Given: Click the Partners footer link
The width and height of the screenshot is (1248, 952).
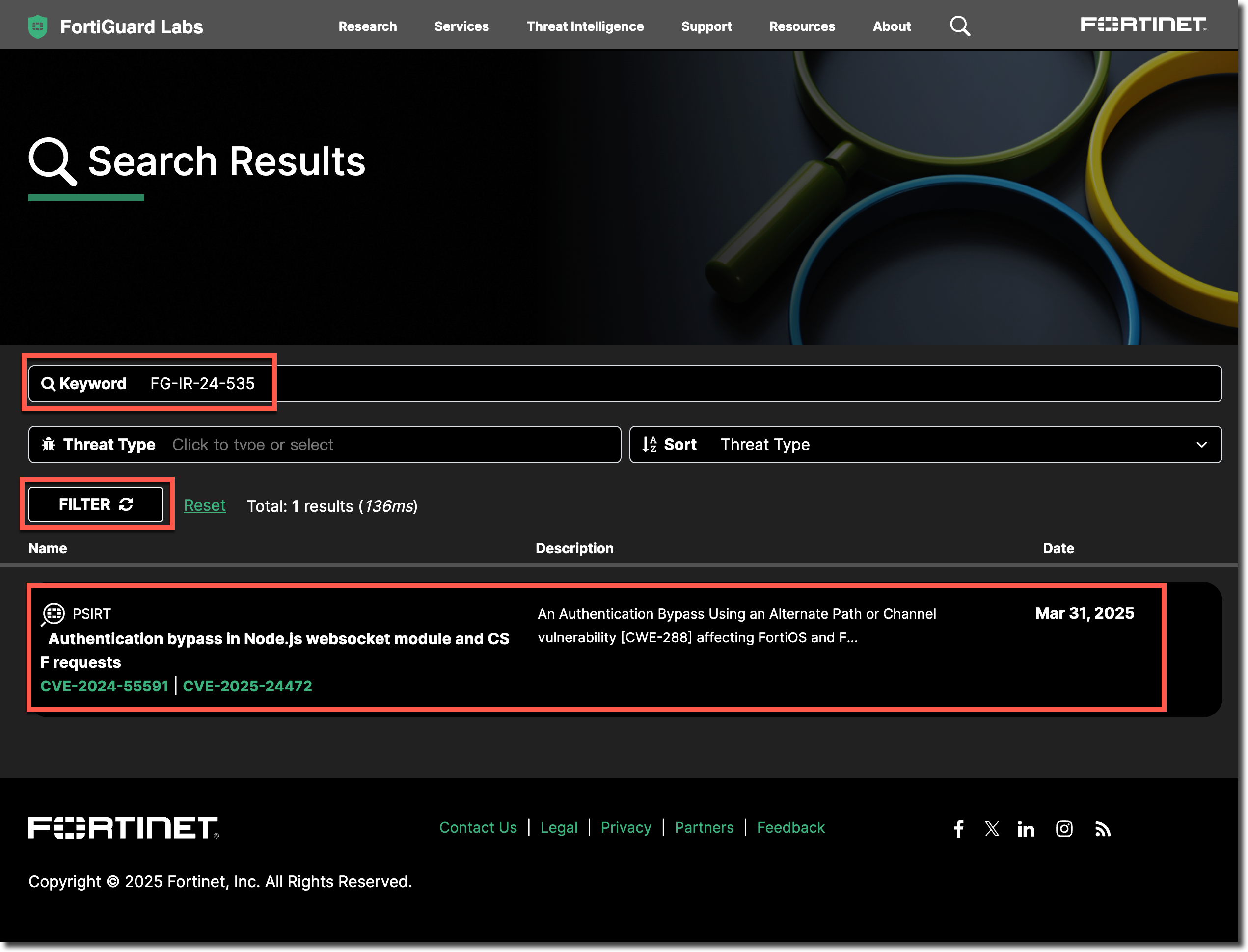Looking at the screenshot, I should (x=704, y=828).
